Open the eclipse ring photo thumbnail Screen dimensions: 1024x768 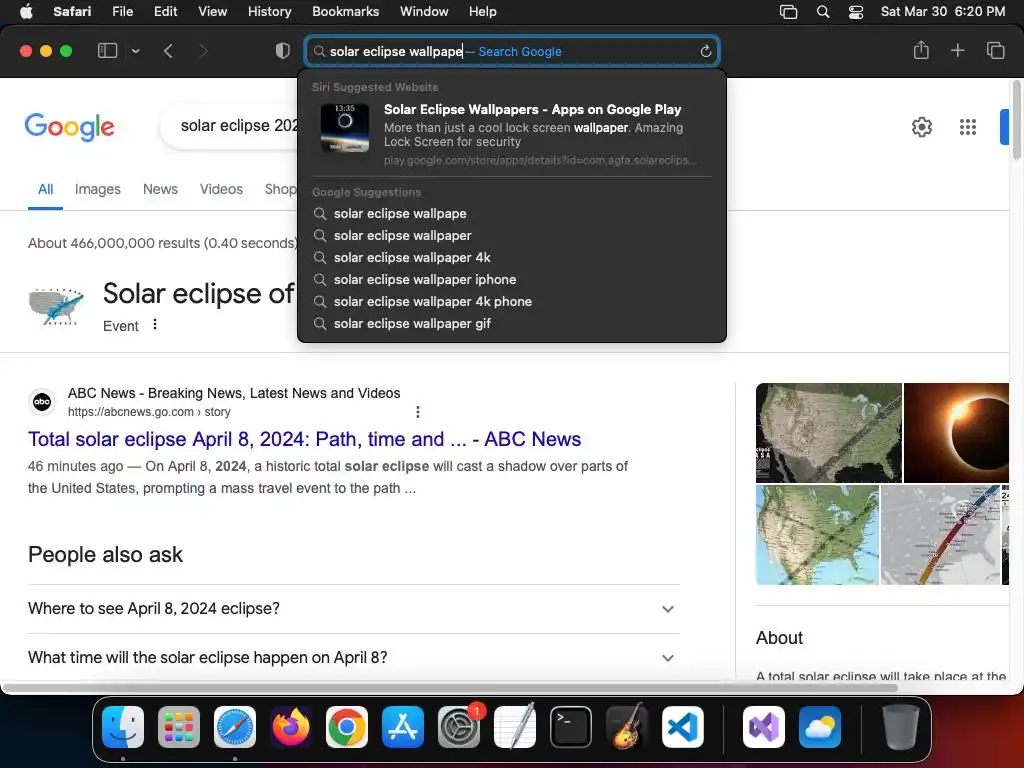coord(956,433)
